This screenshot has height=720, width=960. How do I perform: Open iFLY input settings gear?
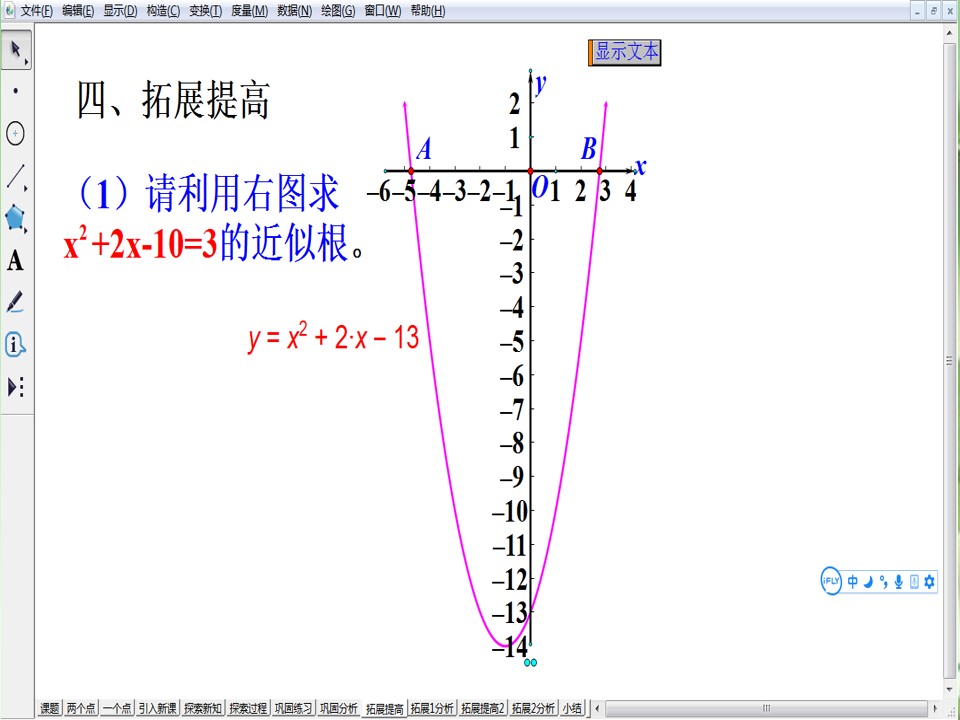[x=929, y=582]
